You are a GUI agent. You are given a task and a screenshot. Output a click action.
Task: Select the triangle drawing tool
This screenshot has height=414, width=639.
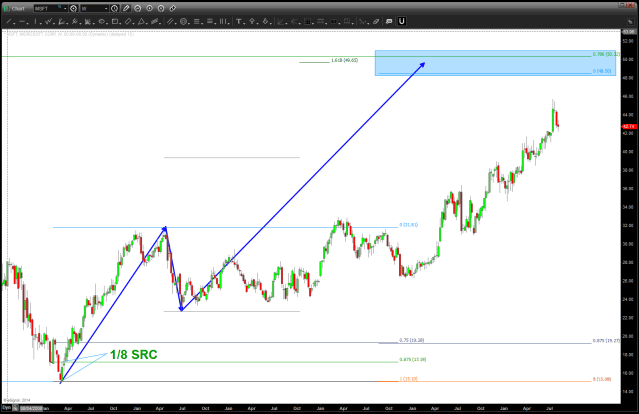point(141,21)
